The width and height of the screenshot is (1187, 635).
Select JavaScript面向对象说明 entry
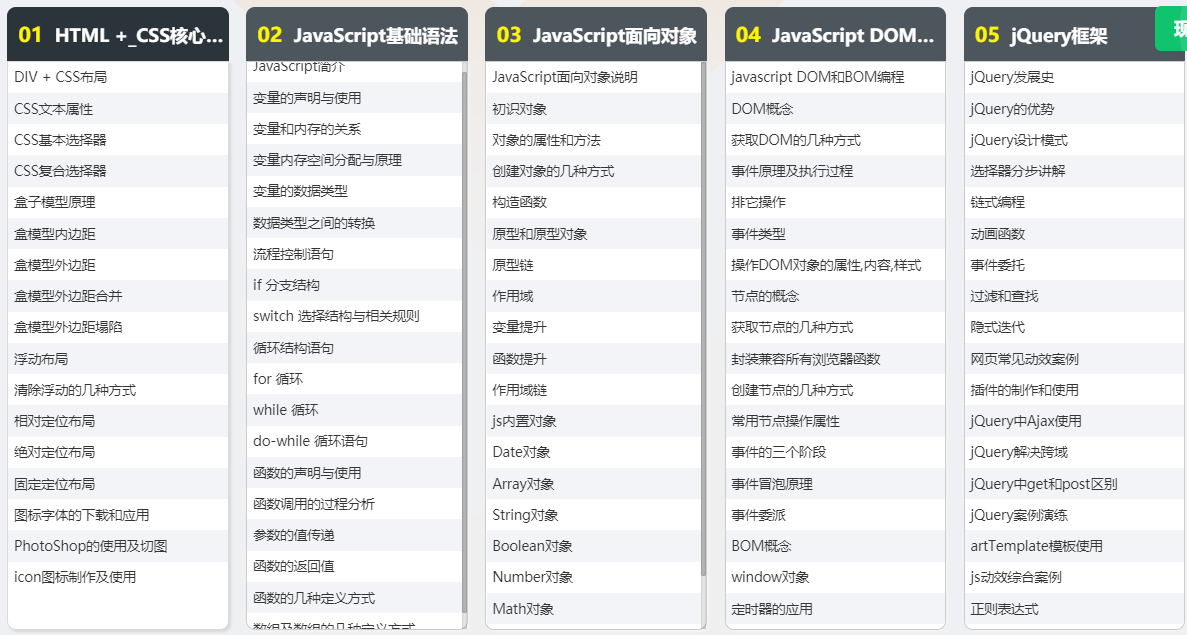click(x=593, y=77)
